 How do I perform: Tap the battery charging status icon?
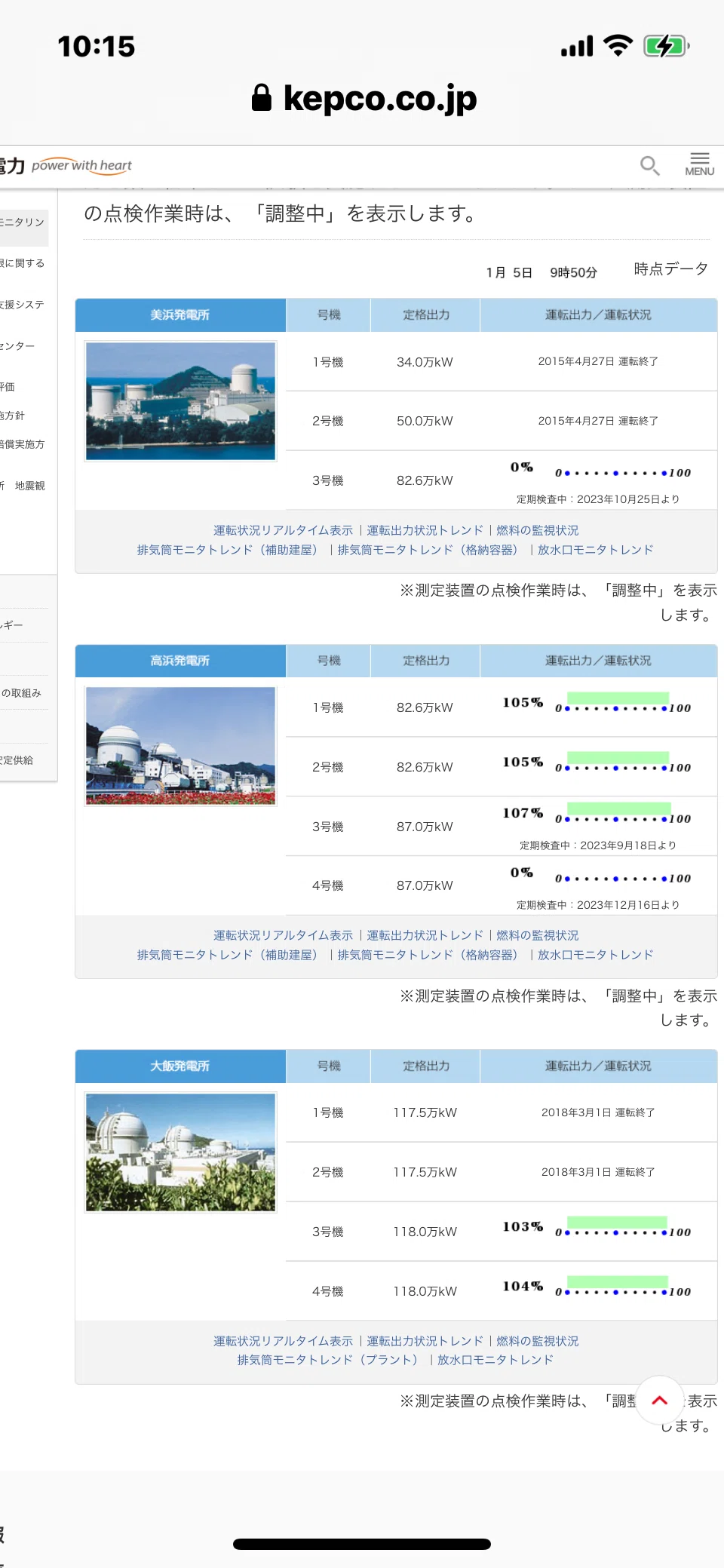click(666, 46)
